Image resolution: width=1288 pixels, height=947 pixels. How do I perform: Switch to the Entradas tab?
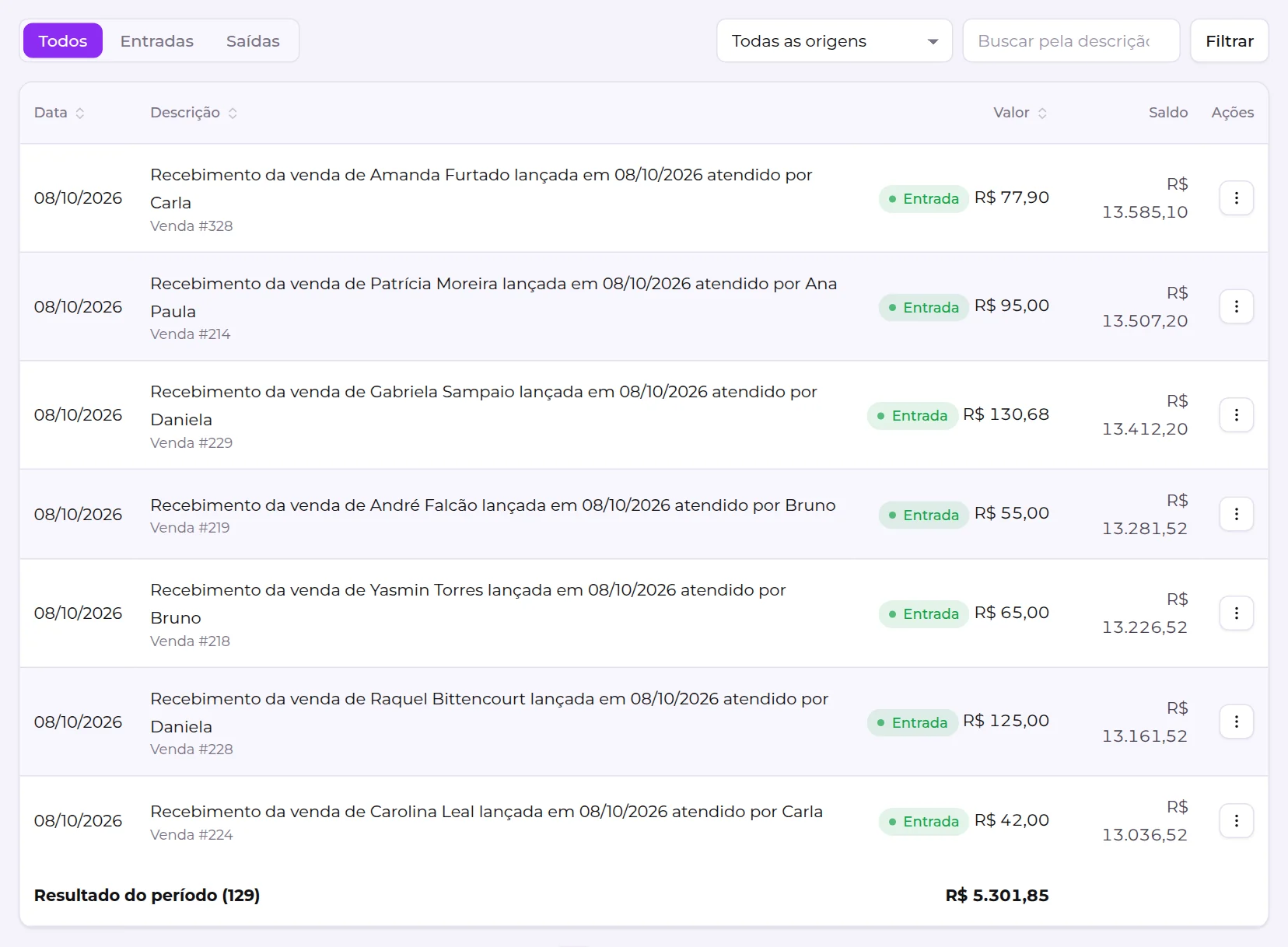coord(157,40)
